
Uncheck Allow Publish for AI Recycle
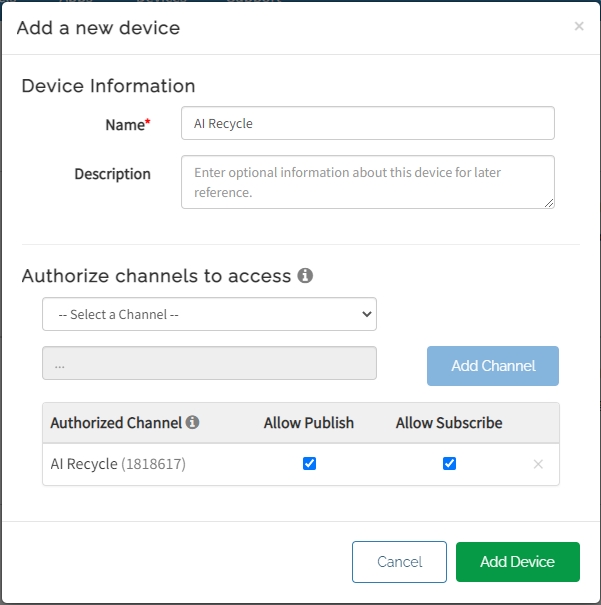[309, 464]
